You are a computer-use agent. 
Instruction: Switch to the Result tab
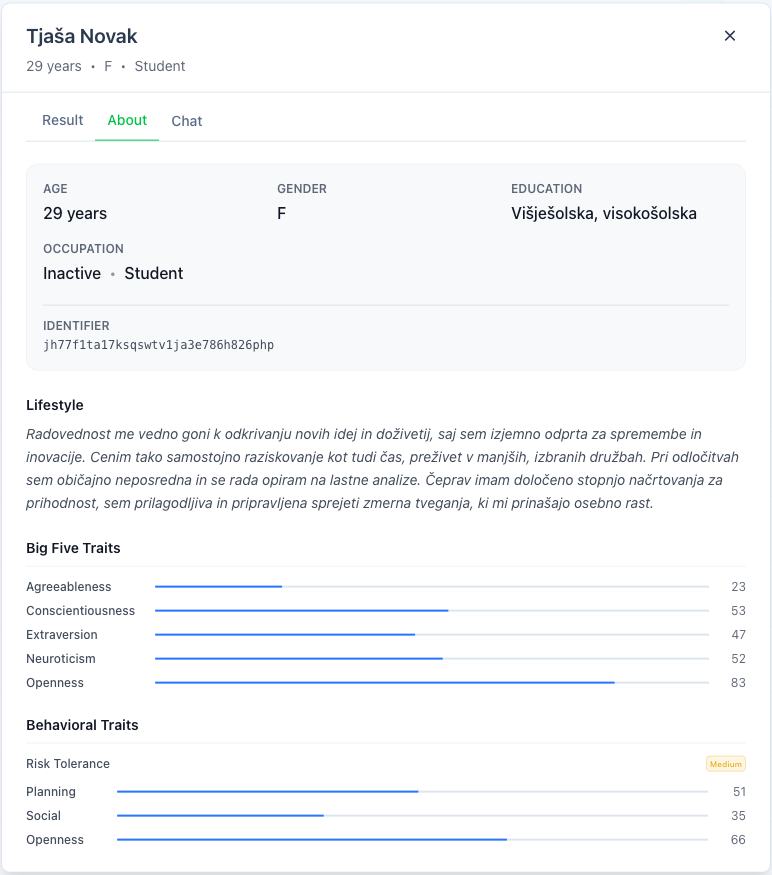click(x=62, y=120)
